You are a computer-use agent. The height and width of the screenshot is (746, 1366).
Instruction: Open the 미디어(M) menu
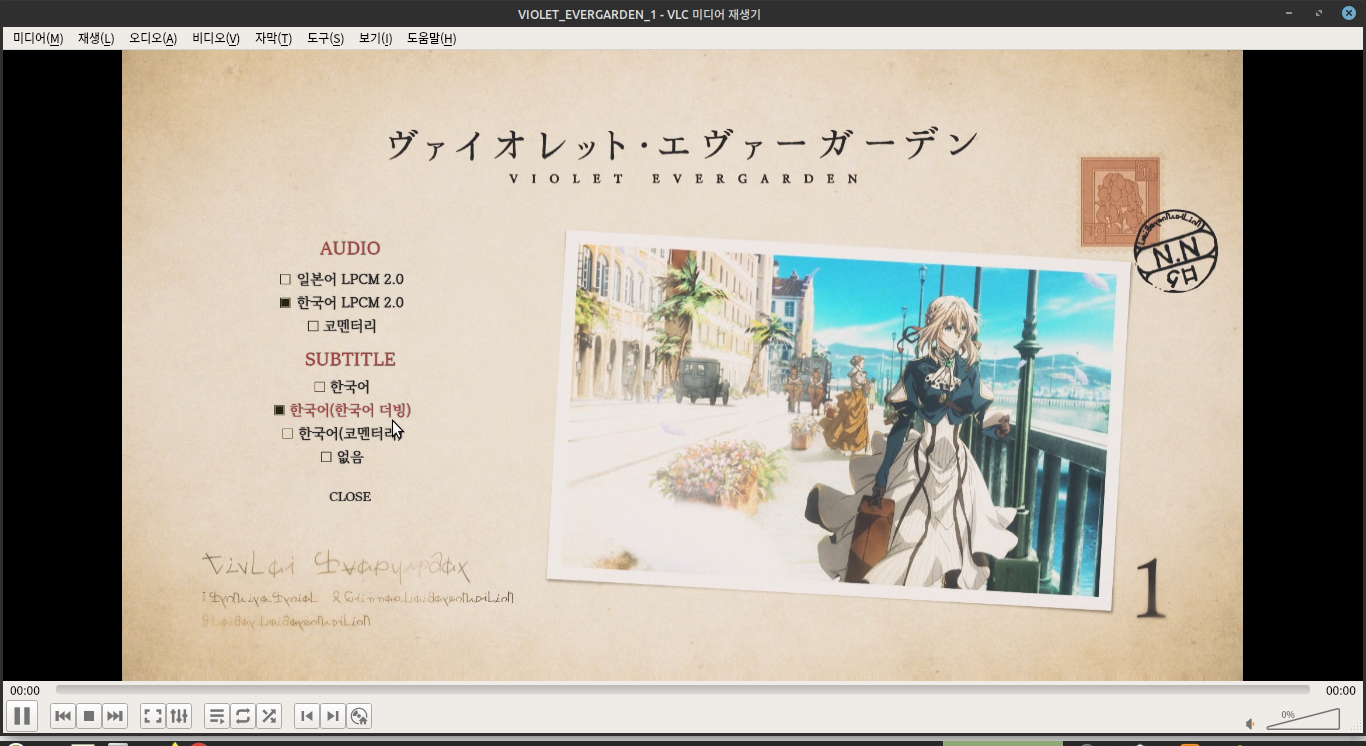pyautogui.click(x=38, y=38)
